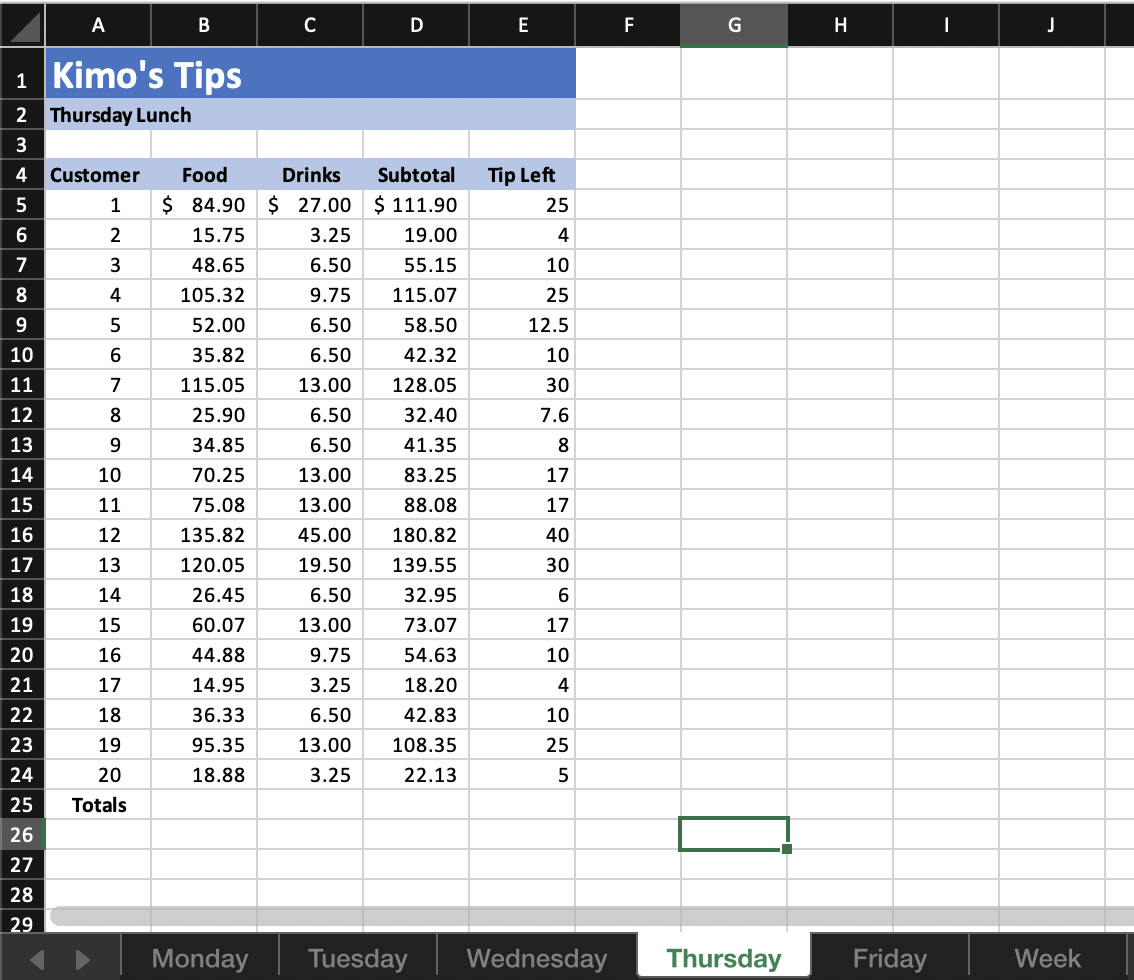Select the Customer header cell
1134x980 pixels.
click(x=95, y=174)
